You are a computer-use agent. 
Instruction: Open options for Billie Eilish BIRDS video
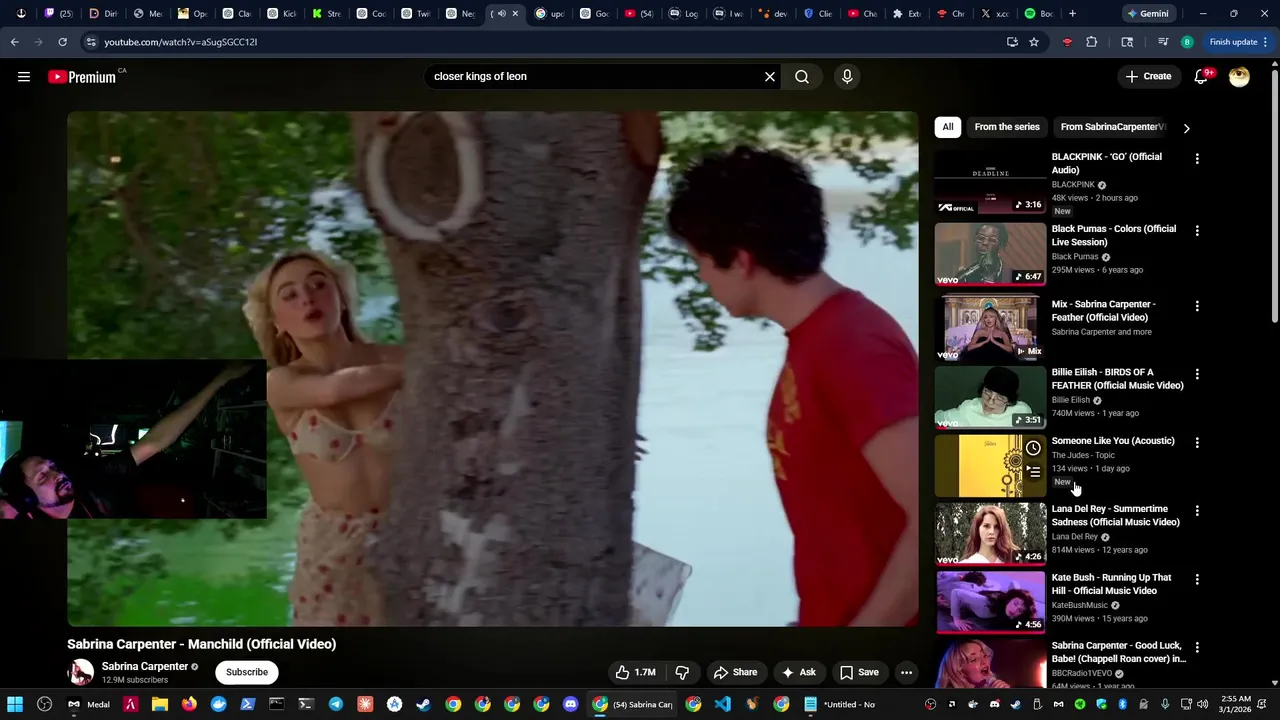coord(1197,373)
